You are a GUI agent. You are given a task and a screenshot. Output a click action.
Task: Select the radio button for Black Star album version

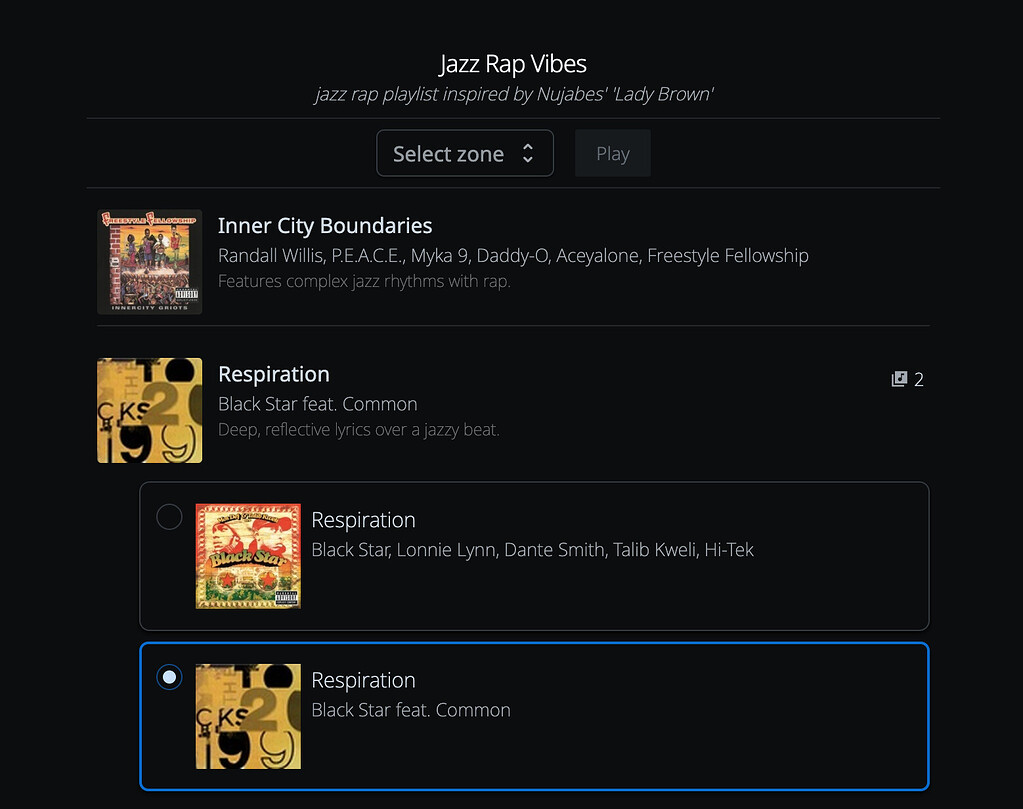pos(169,517)
